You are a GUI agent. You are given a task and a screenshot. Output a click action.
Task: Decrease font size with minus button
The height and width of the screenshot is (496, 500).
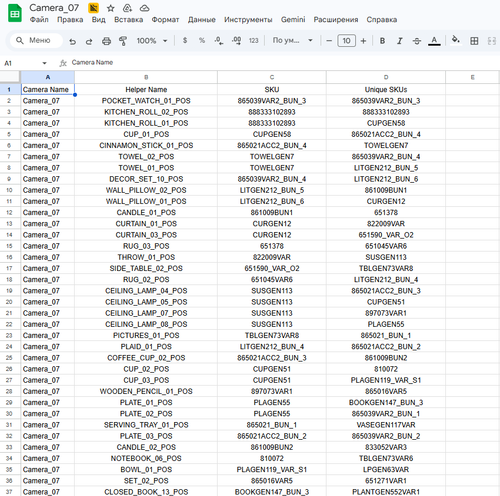329,41
